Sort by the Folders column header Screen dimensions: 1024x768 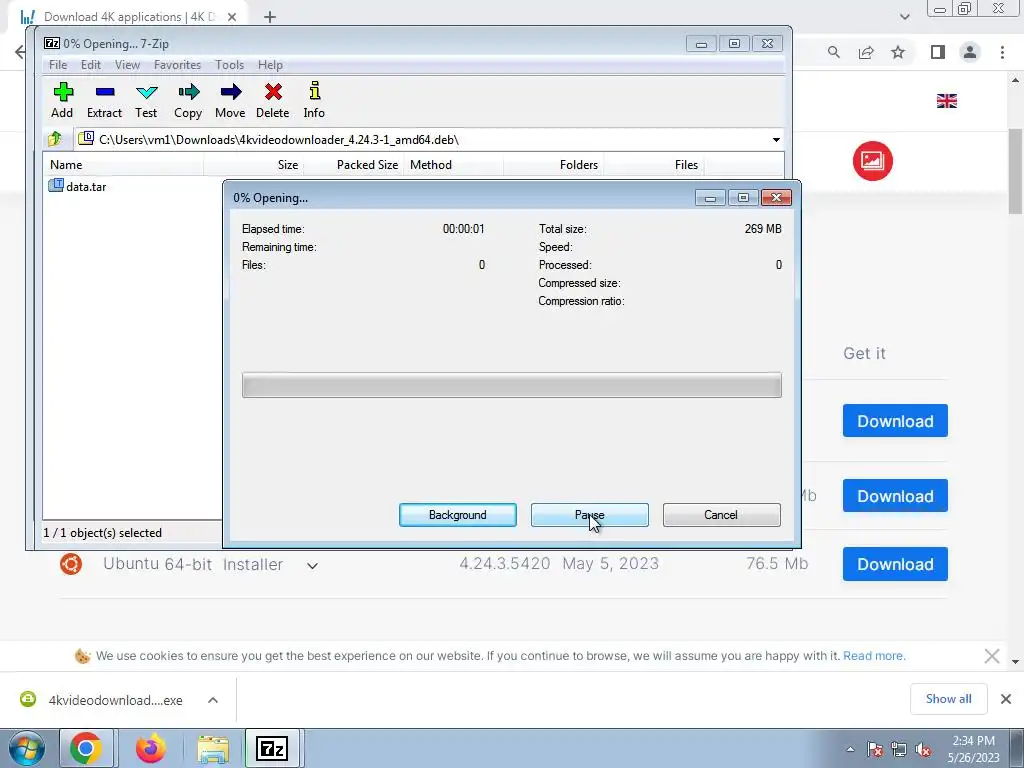click(x=553, y=165)
